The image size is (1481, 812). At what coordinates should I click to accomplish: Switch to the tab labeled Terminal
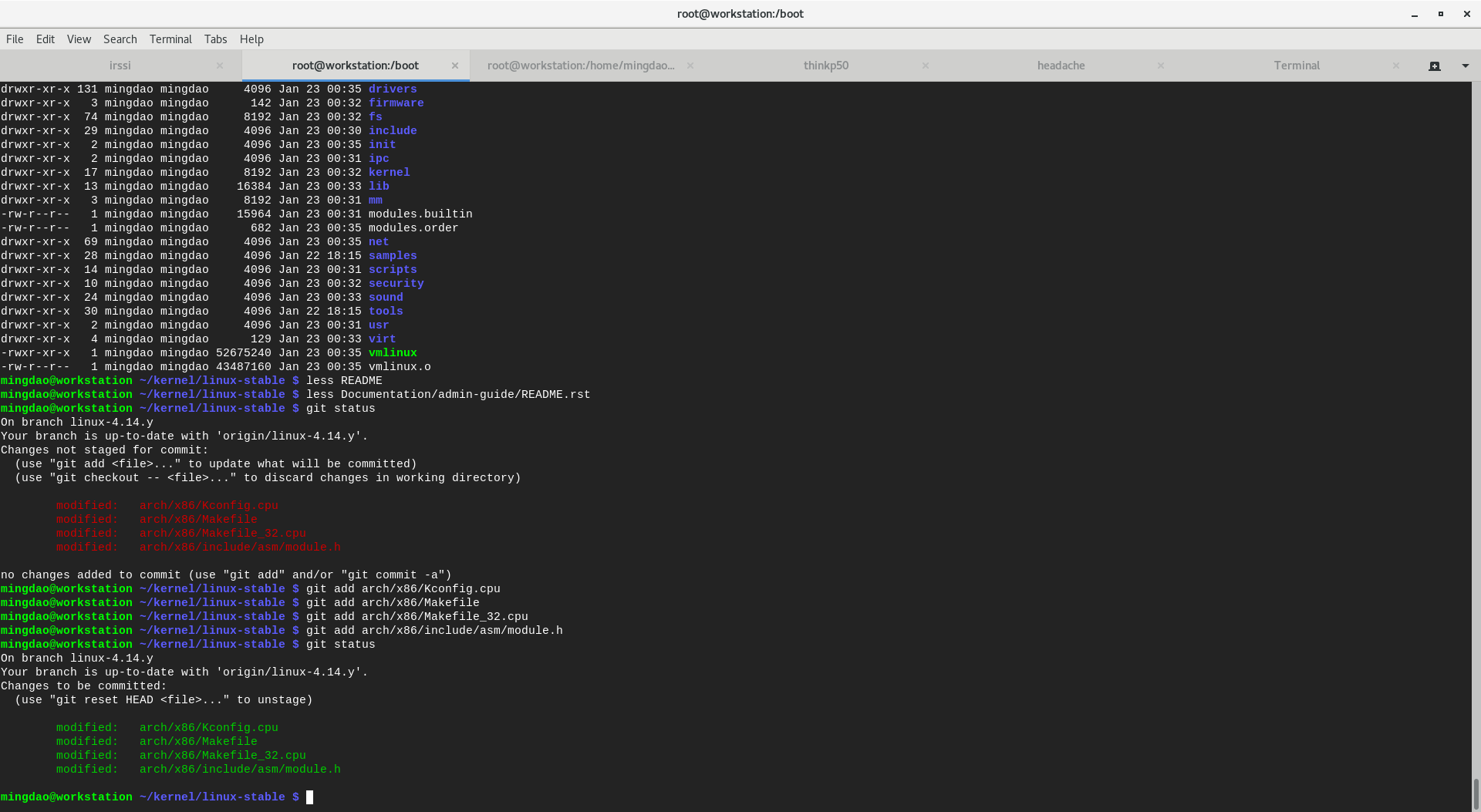pyautogui.click(x=1297, y=66)
